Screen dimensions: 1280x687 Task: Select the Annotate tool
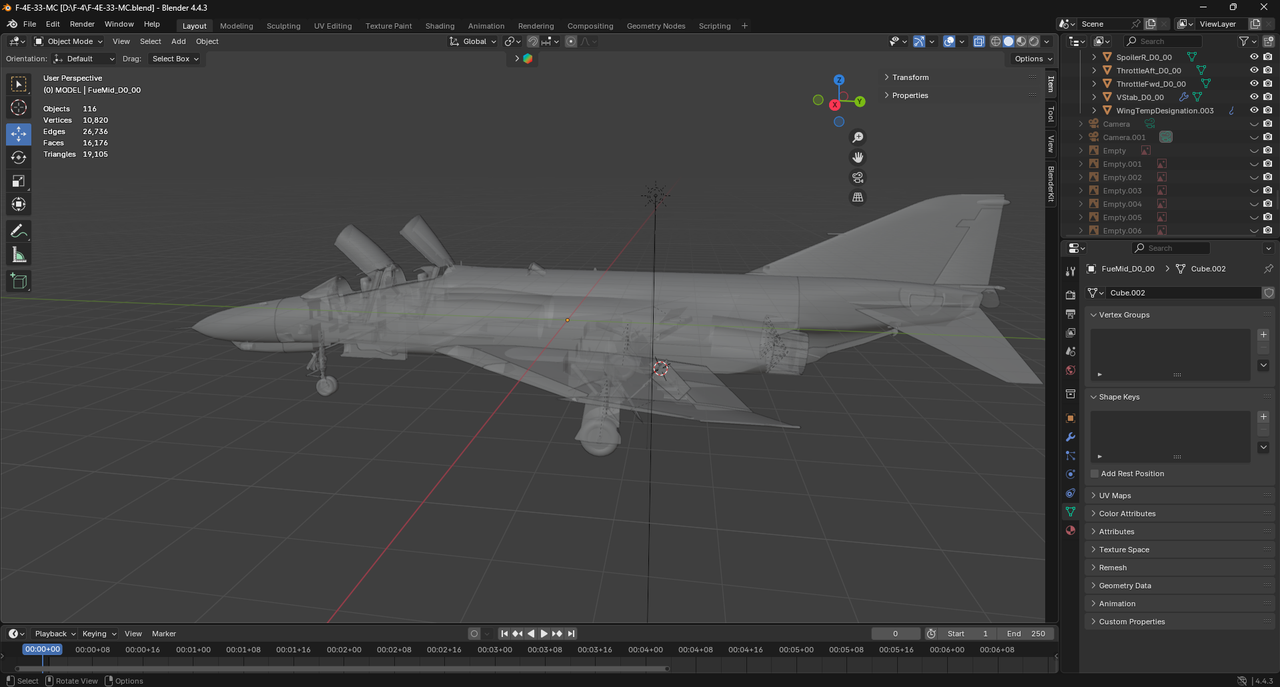point(19,231)
